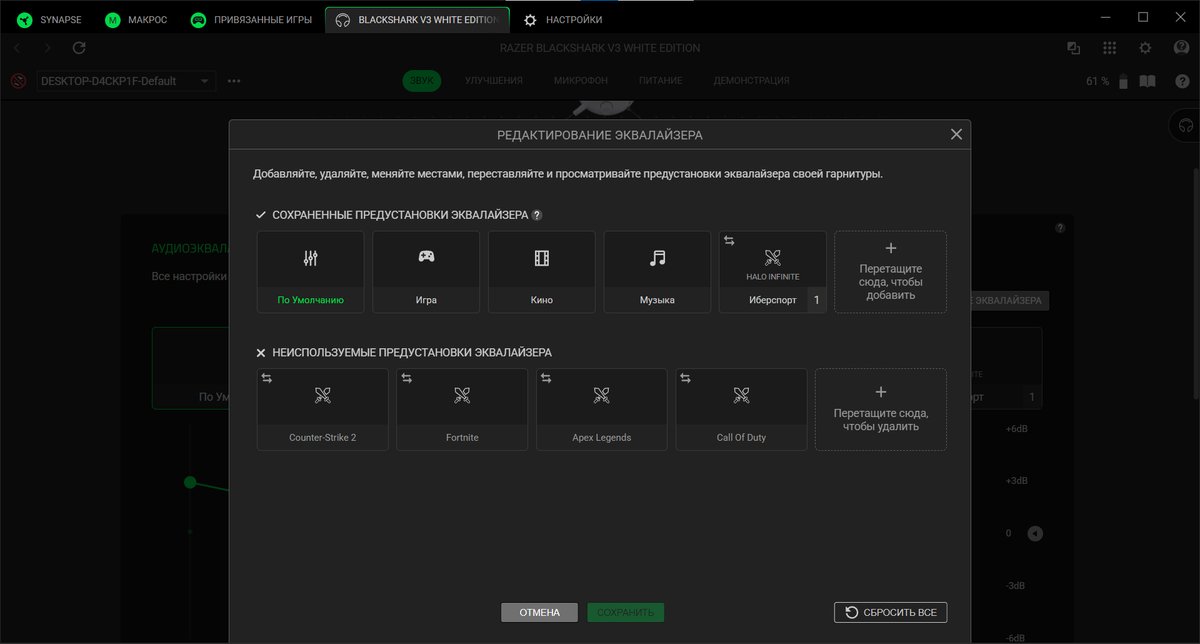Image resolution: width=1200 pixels, height=644 pixels.
Task: Click swap arrows on Counter-Strike 2 card
Action: 267,378
